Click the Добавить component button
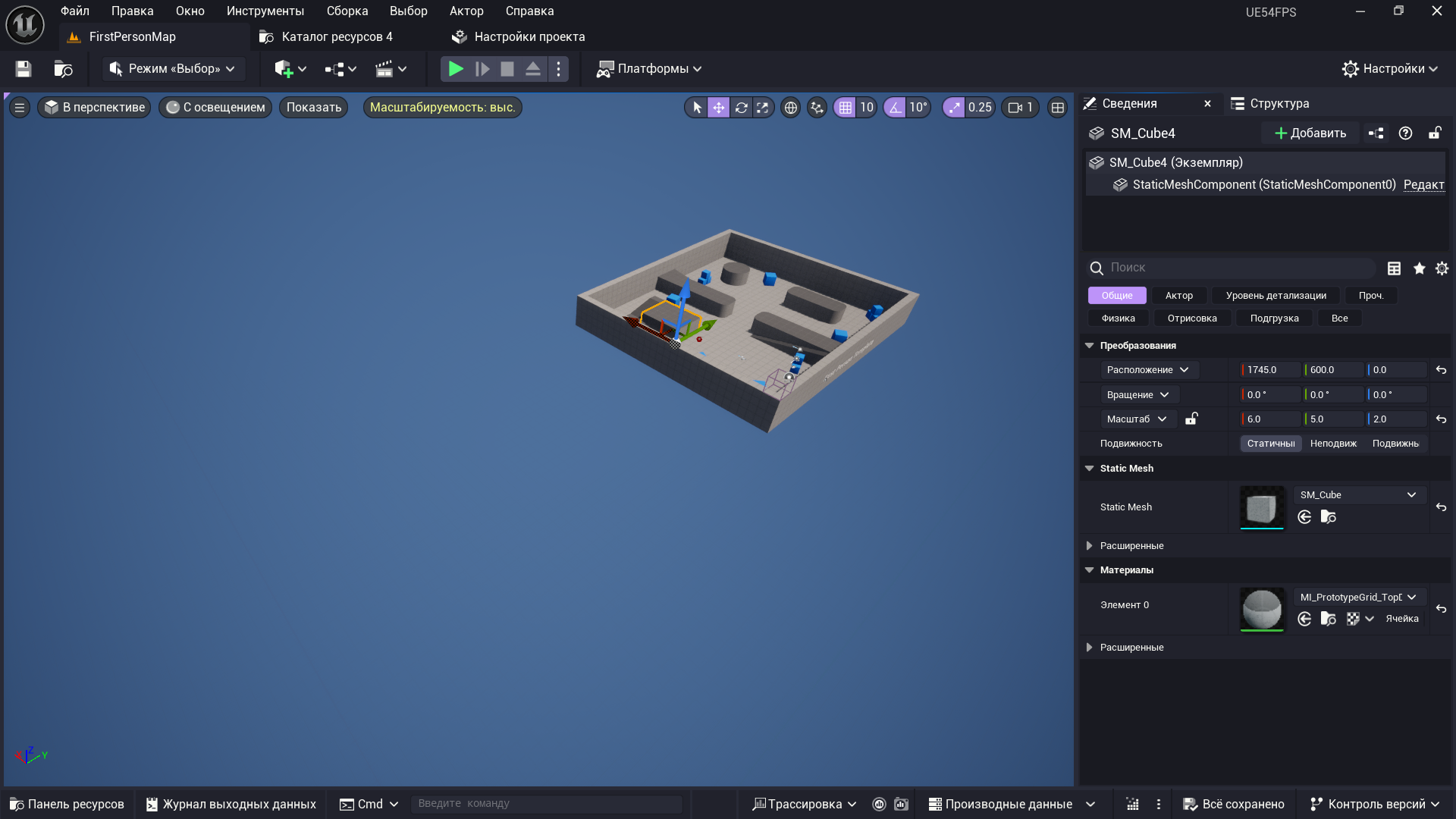The image size is (1456, 819). coord(1310,133)
